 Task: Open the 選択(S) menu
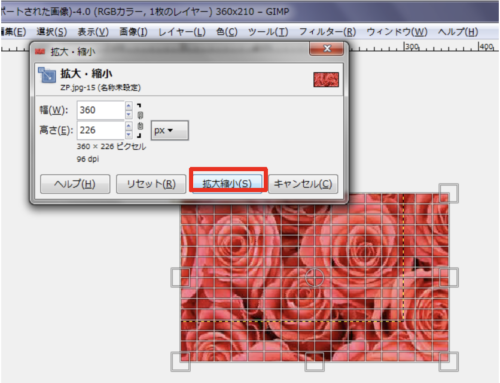pyautogui.click(x=52, y=32)
